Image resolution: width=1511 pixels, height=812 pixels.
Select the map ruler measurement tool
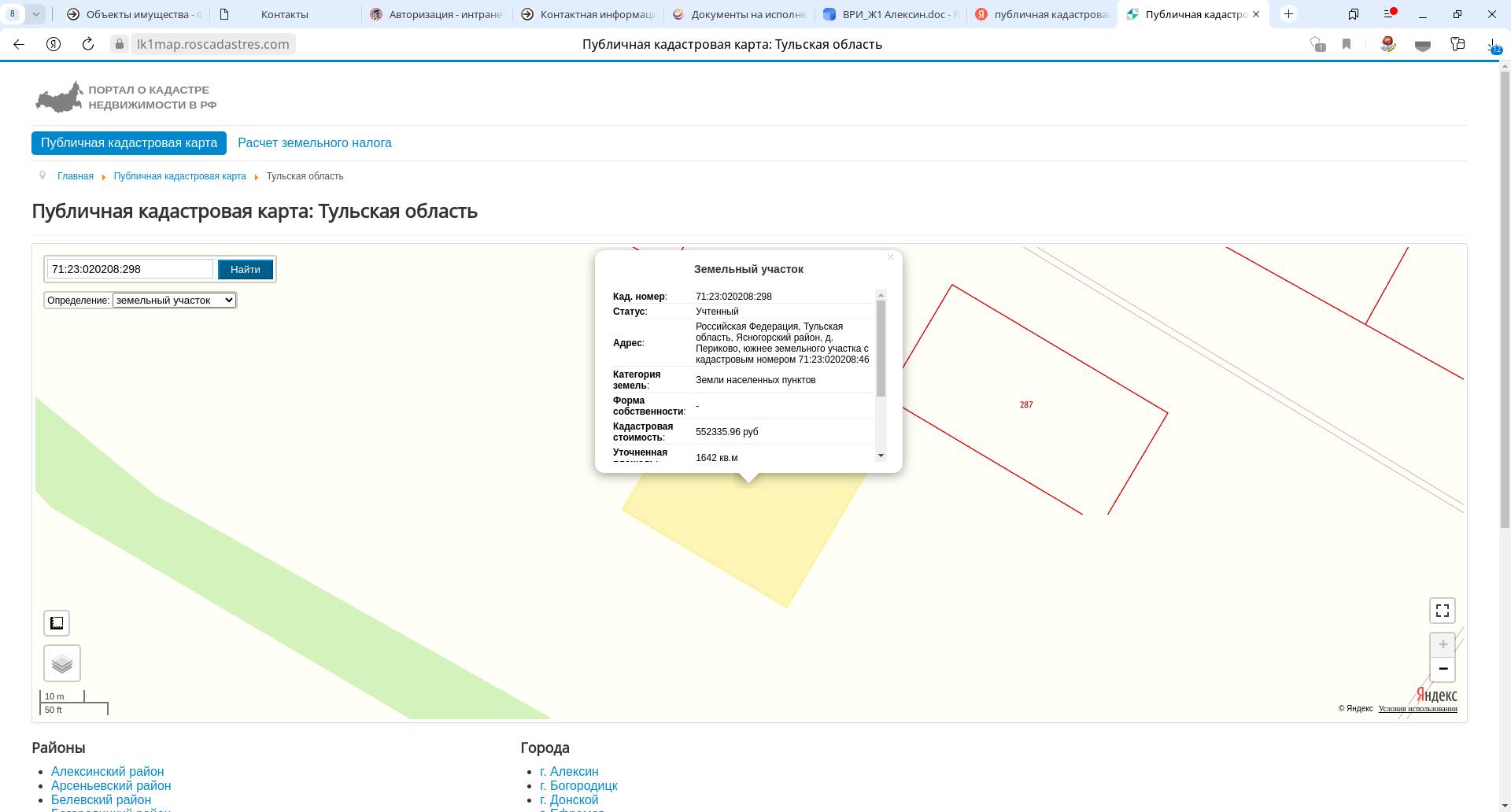[57, 623]
